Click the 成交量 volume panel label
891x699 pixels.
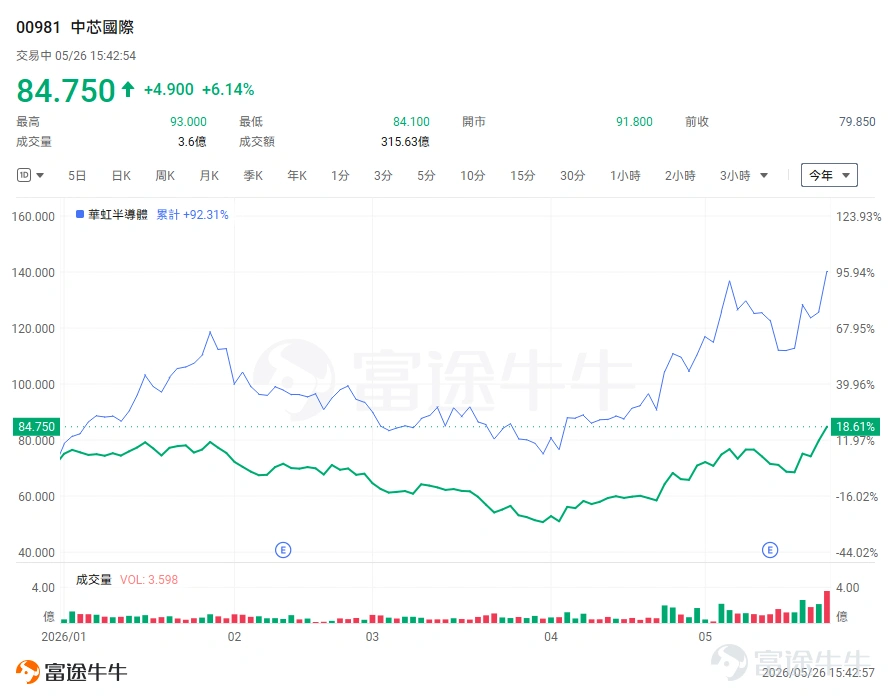click(x=94, y=580)
